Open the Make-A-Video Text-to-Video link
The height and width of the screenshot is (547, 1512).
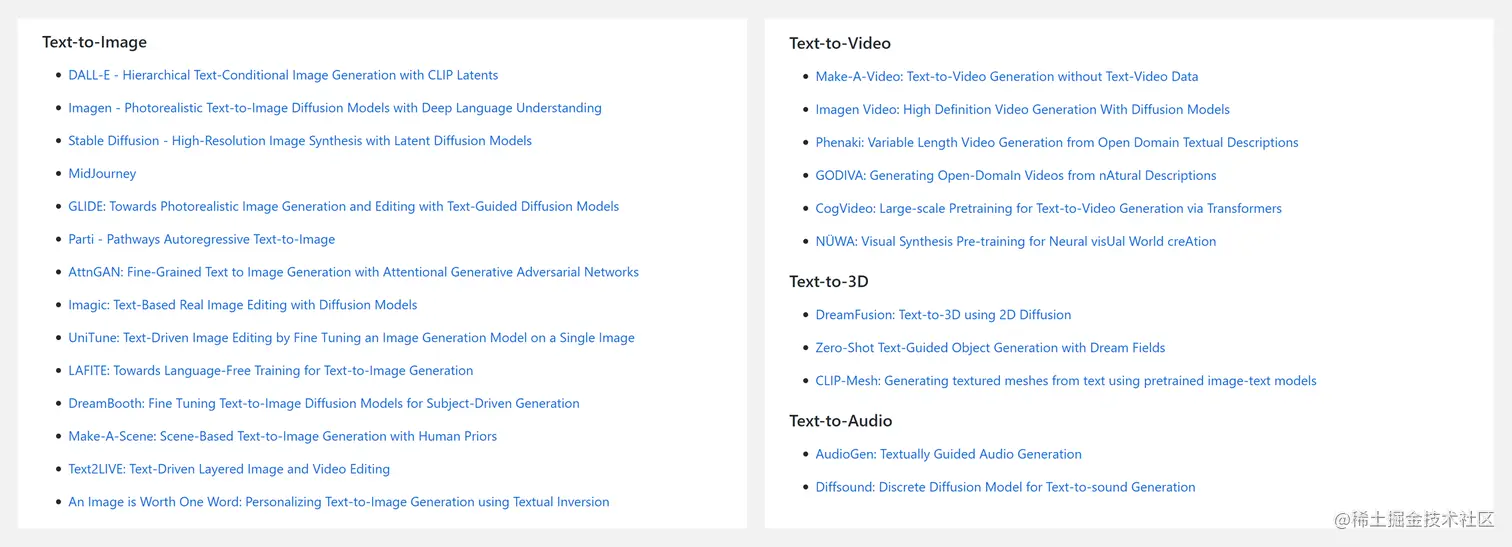point(1007,77)
